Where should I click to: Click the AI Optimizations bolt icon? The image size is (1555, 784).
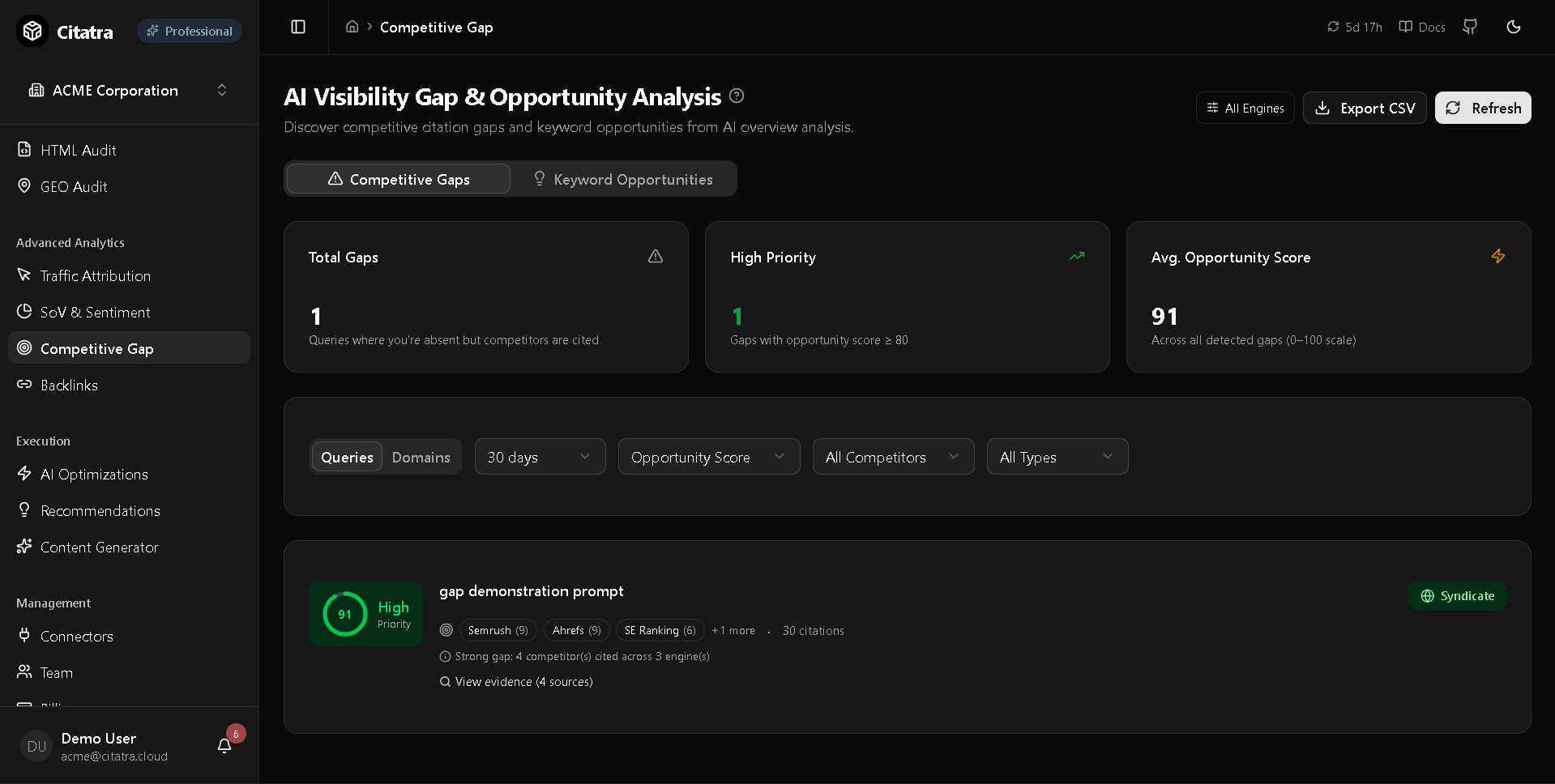tap(24, 473)
